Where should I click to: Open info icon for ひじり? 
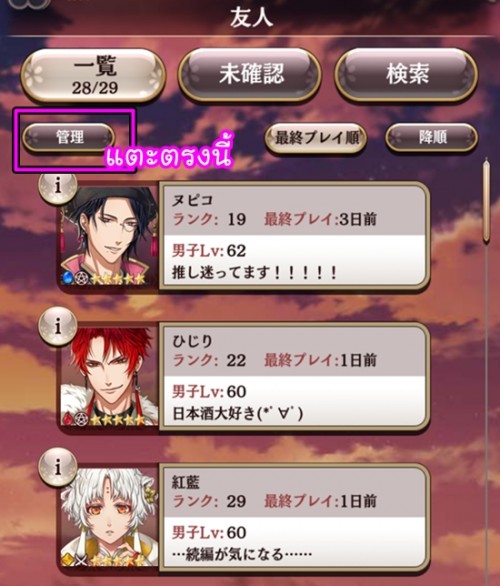click(58, 327)
